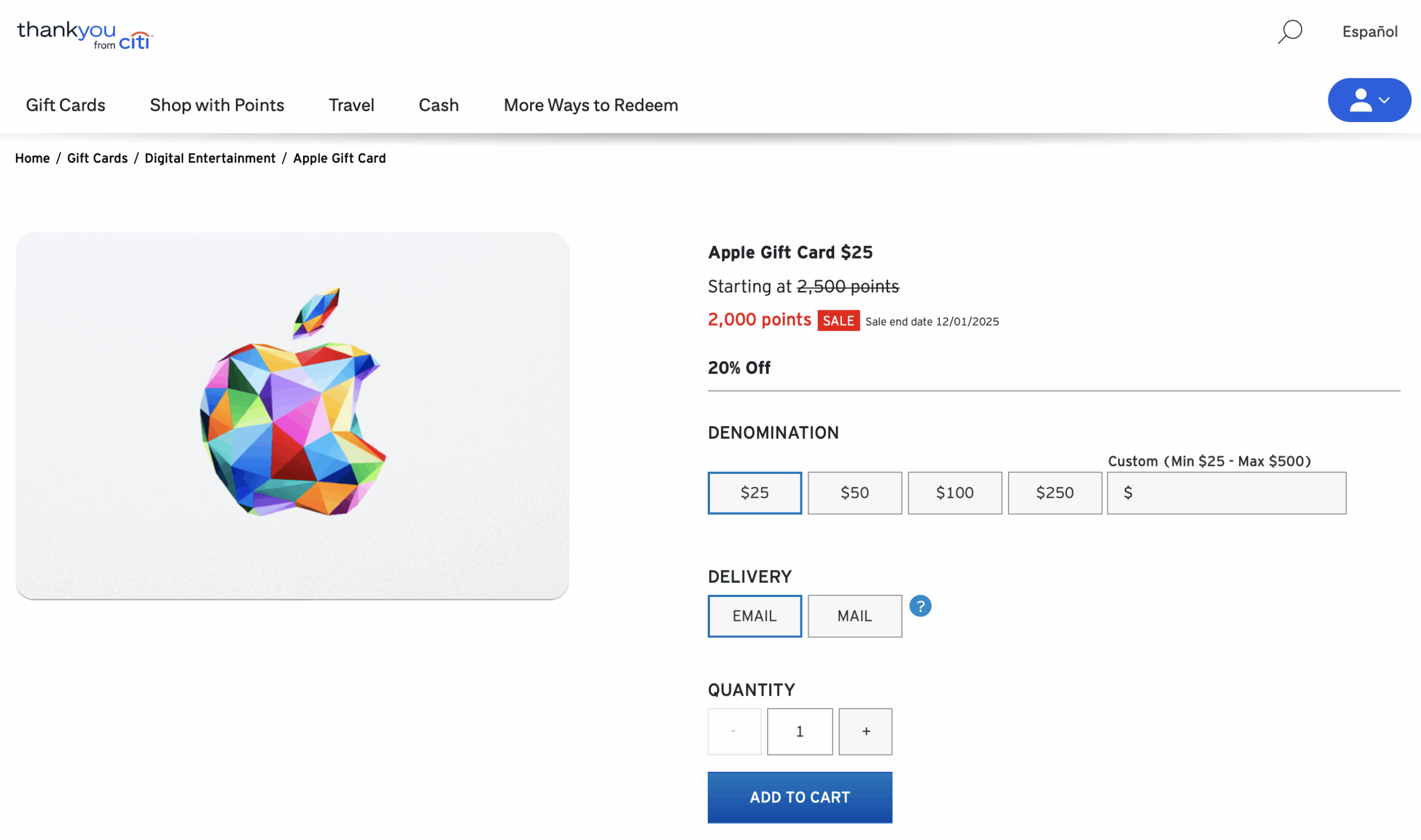This screenshot has width=1421, height=840.
Task: Click the thankyou from Citi logo
Action: 85,35
